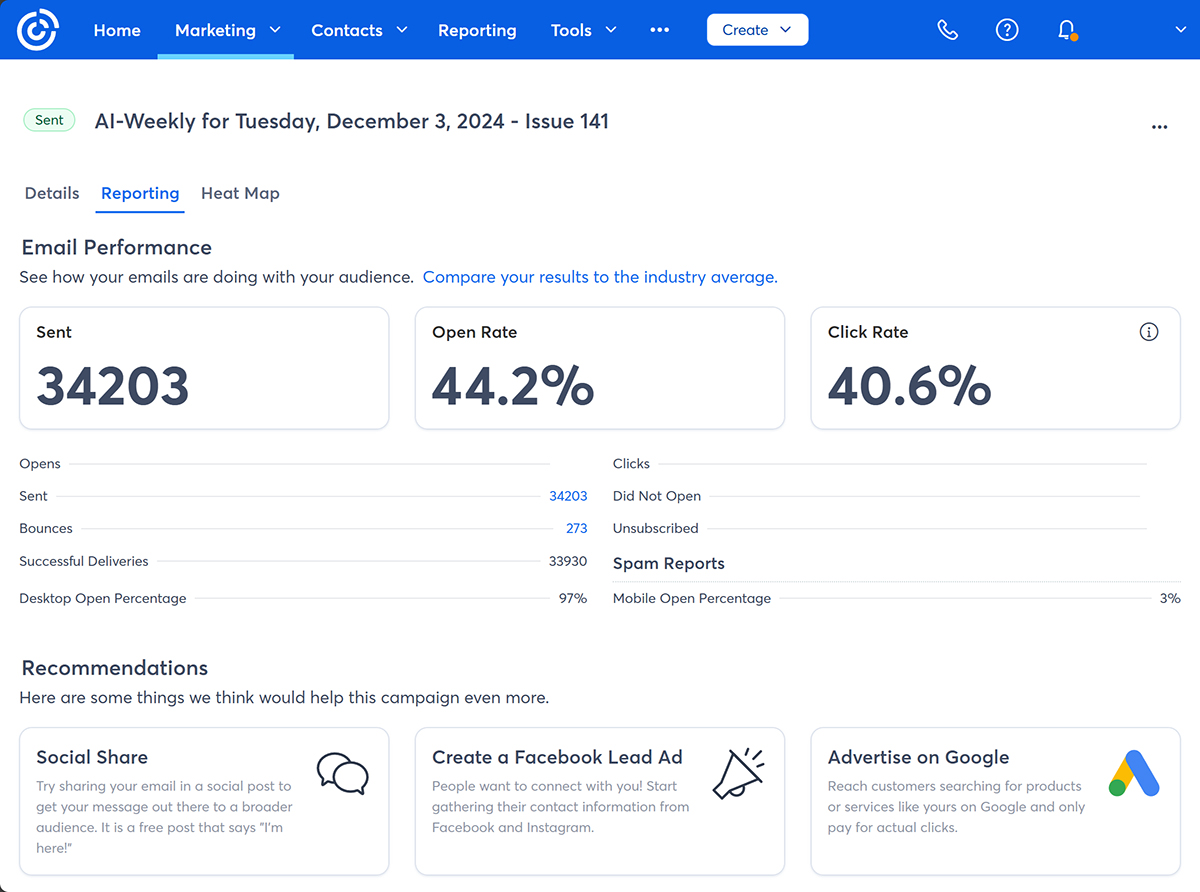Click the Facebook Lead Ad megaphone icon
The height and width of the screenshot is (892, 1200).
click(x=738, y=774)
